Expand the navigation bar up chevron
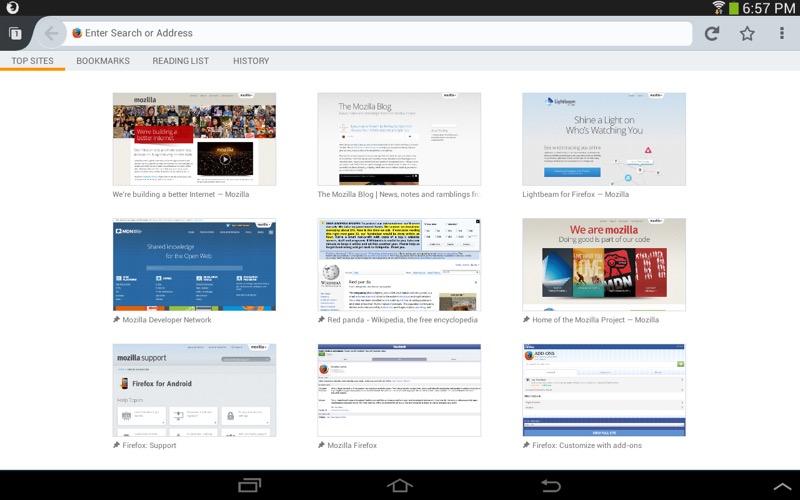 [x=781, y=485]
